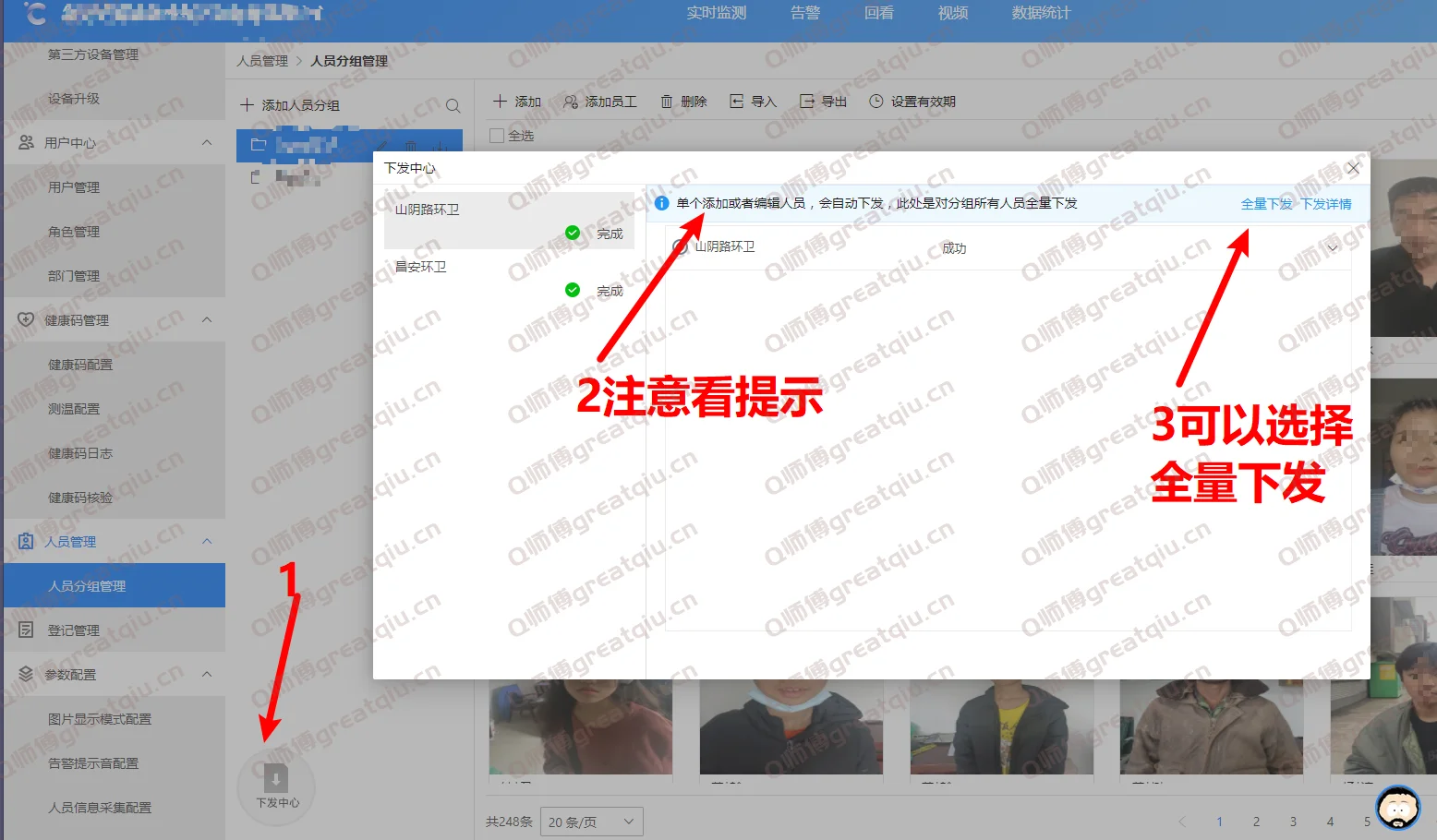Go to page 2 in pagination

click(x=1256, y=822)
